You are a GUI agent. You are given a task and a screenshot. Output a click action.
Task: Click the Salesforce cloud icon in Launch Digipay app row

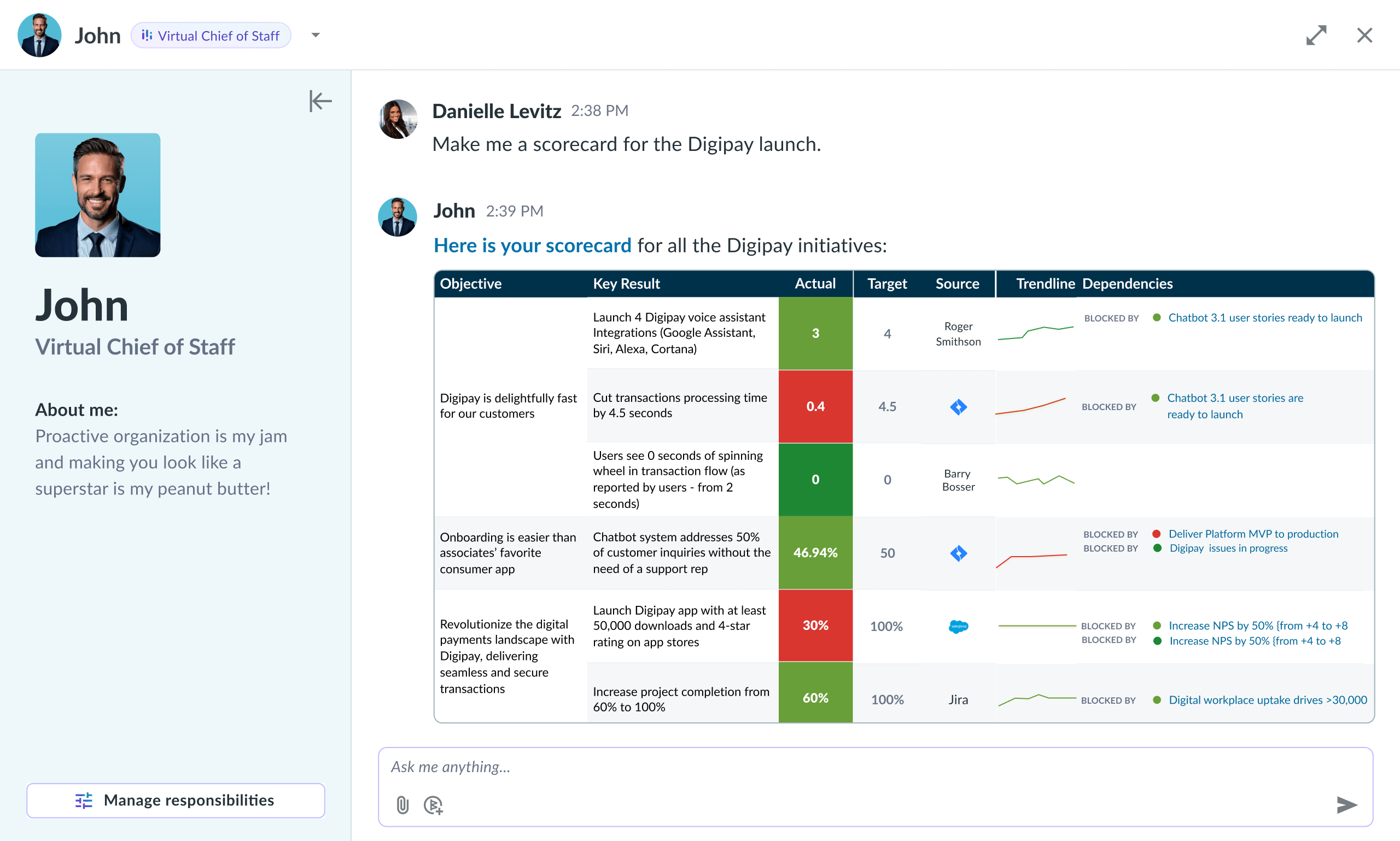[958, 626]
